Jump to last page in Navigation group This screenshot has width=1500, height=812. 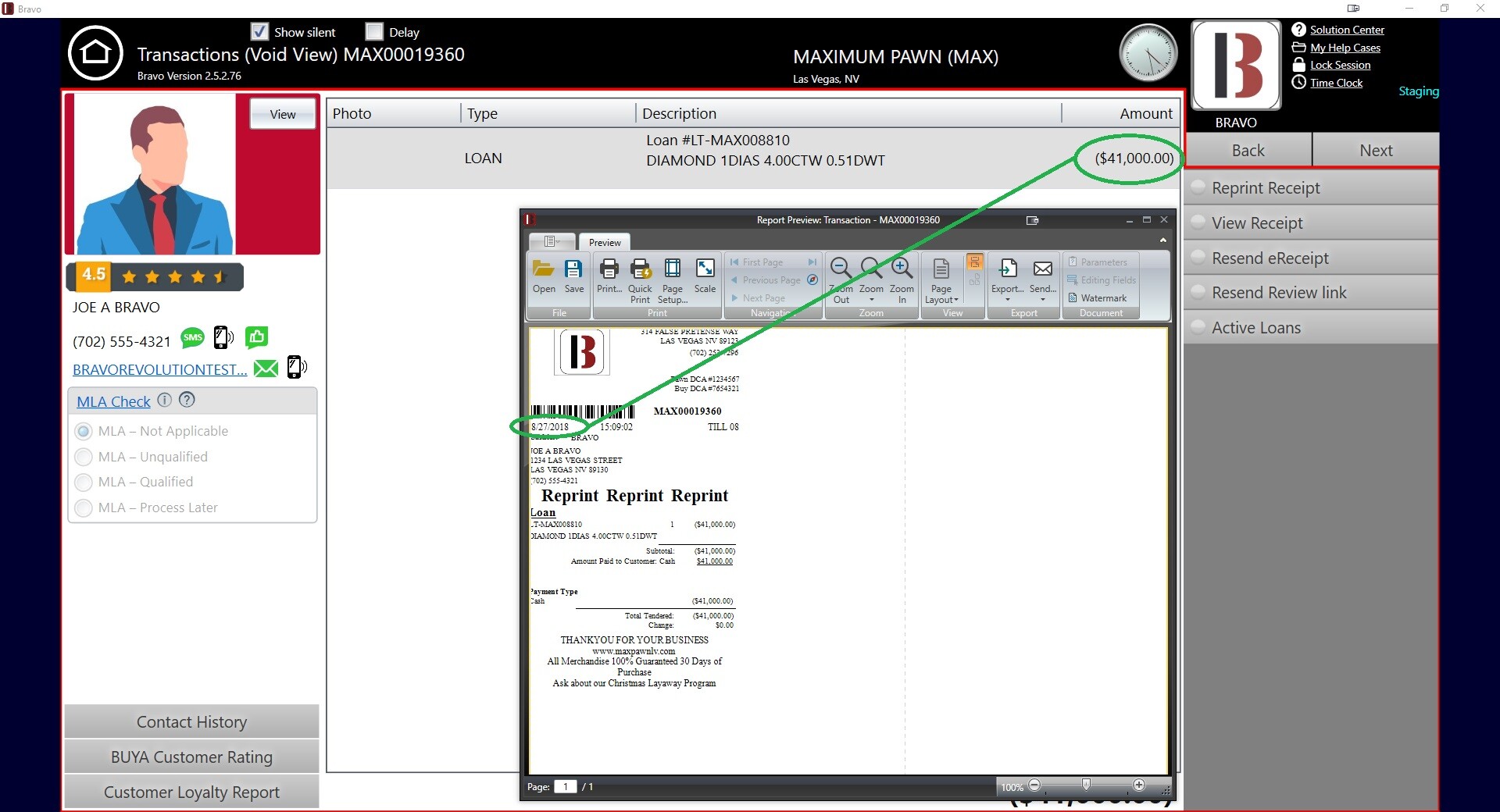tap(812, 262)
